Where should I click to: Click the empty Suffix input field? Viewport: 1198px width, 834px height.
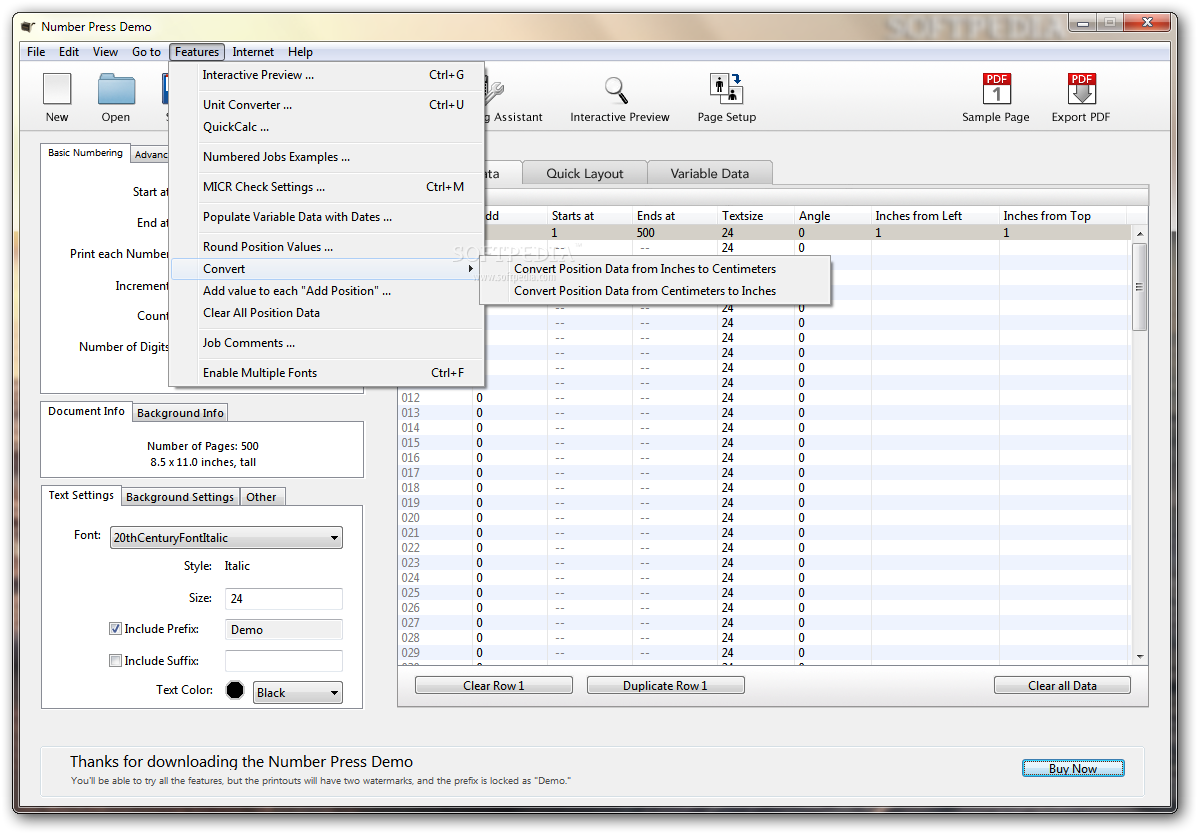[283, 661]
